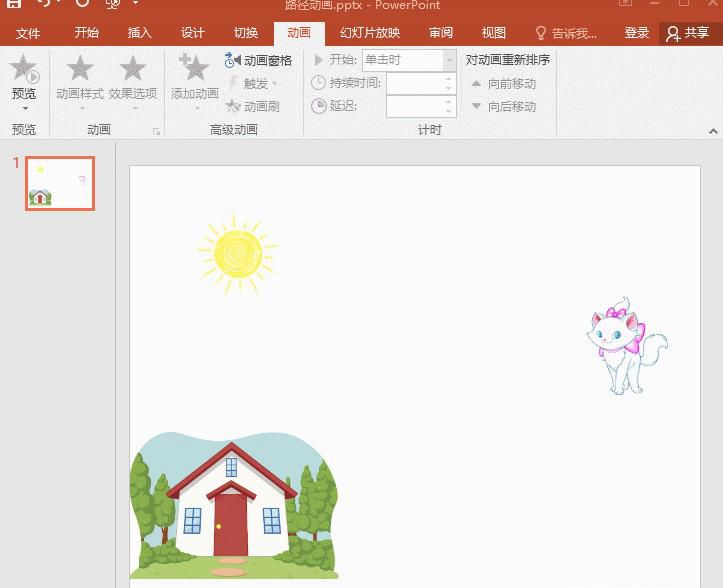Click Move Later (向后移动)
The image size is (723, 588).
pyautogui.click(x=504, y=107)
